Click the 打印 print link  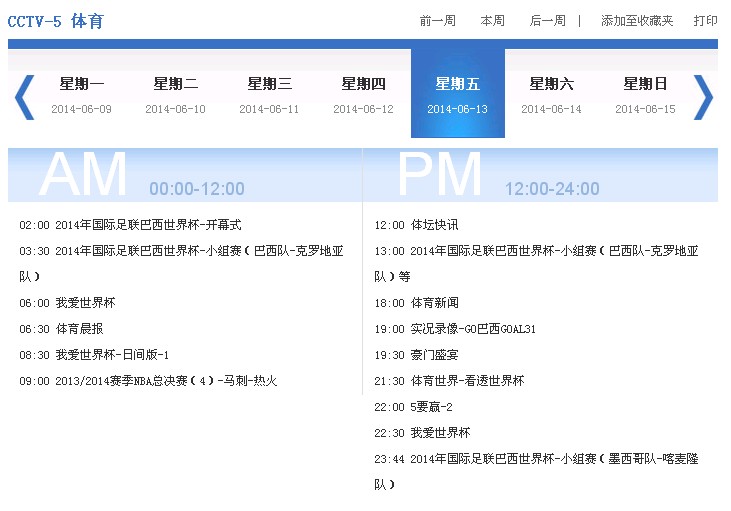click(x=705, y=21)
